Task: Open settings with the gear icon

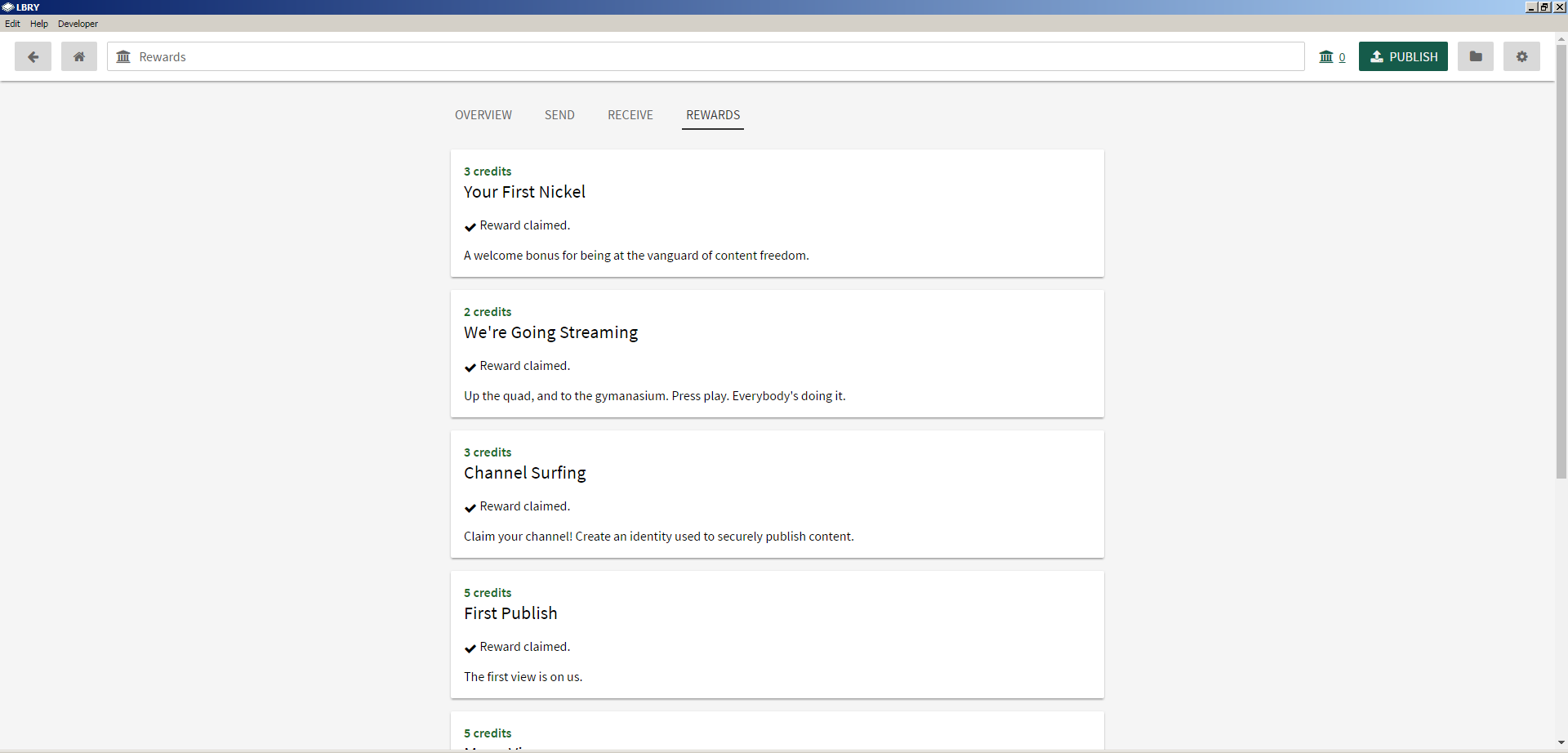Action: point(1521,56)
